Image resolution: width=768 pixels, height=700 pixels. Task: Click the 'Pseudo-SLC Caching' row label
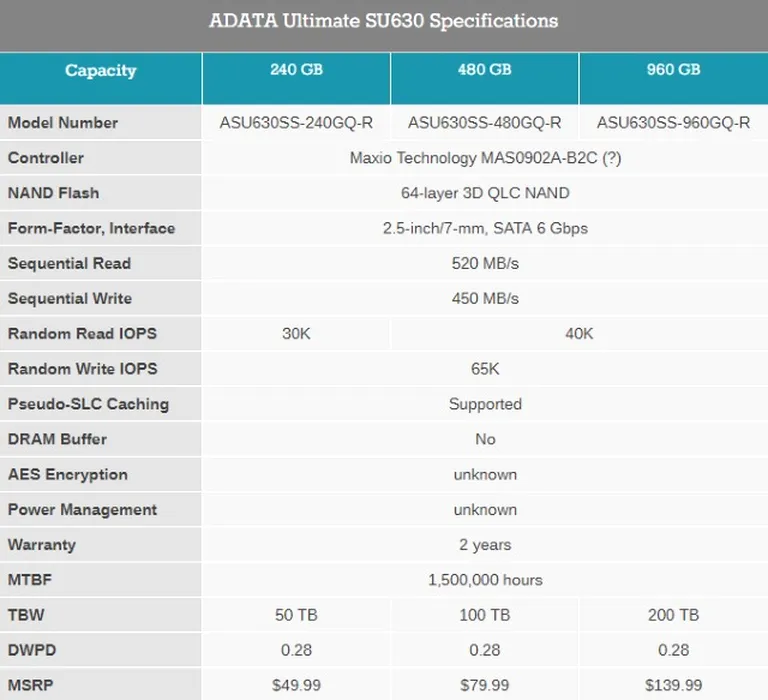88,404
